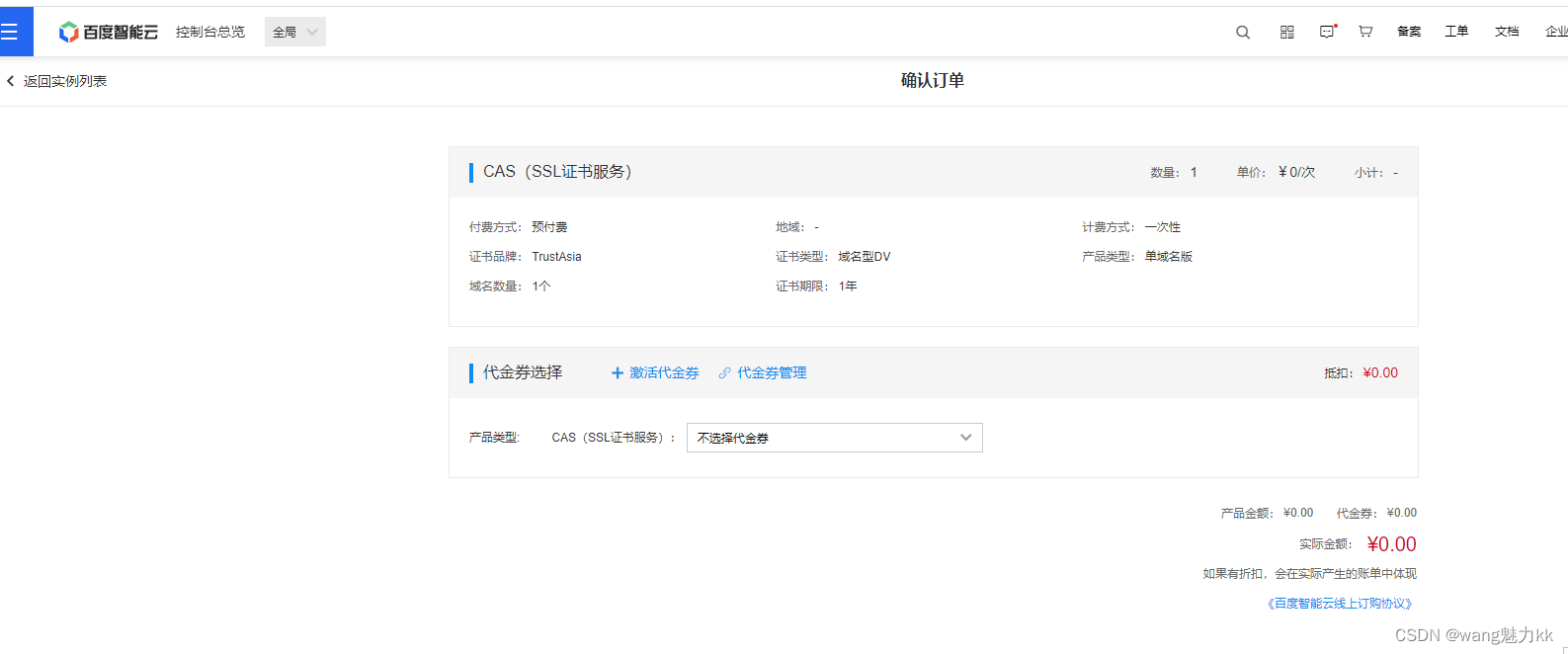This screenshot has width=1568, height=654.
Task: Open the product grid icon
Action: (x=1286, y=32)
